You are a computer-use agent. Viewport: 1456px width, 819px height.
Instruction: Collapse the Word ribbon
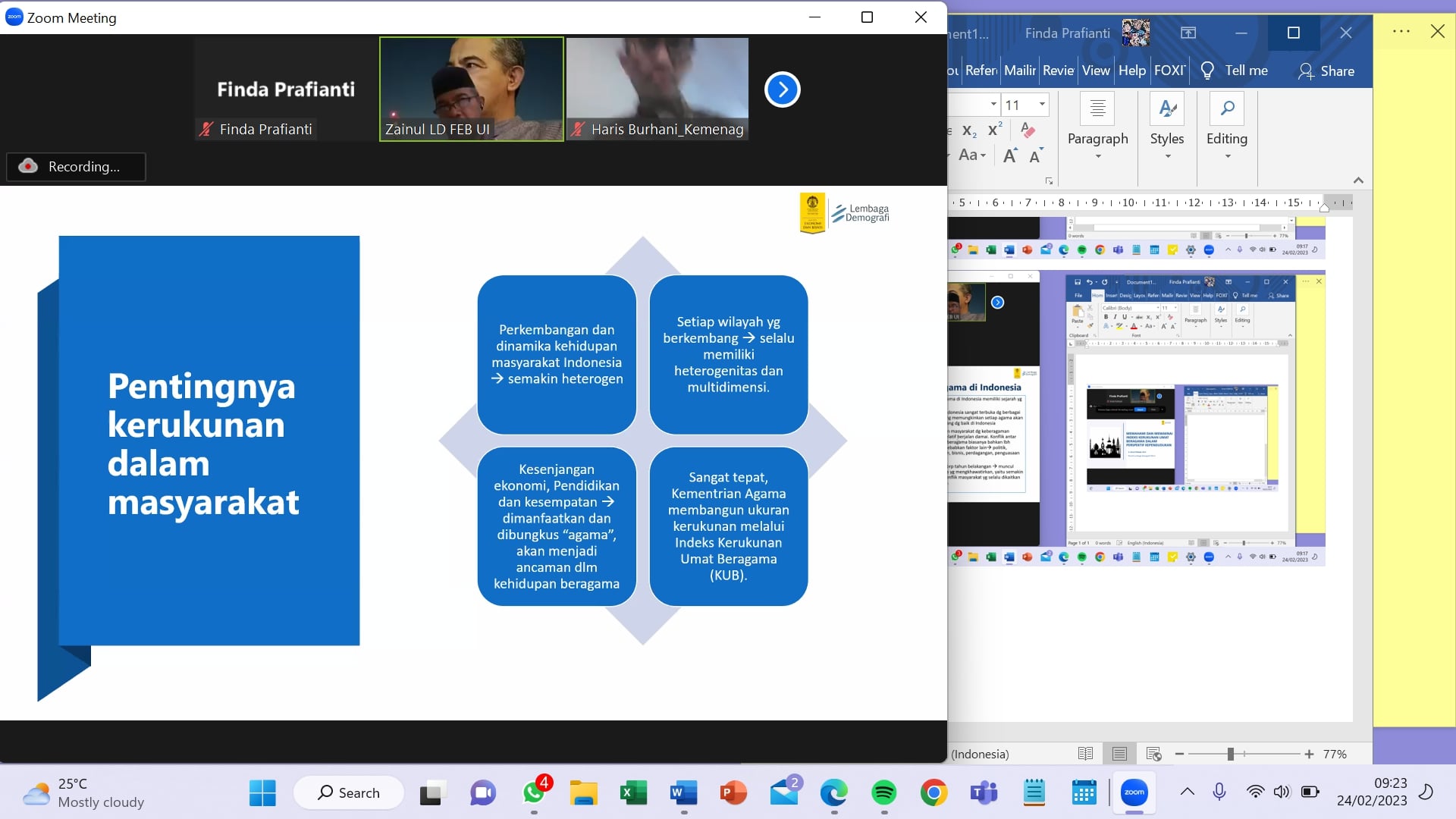(x=1358, y=180)
